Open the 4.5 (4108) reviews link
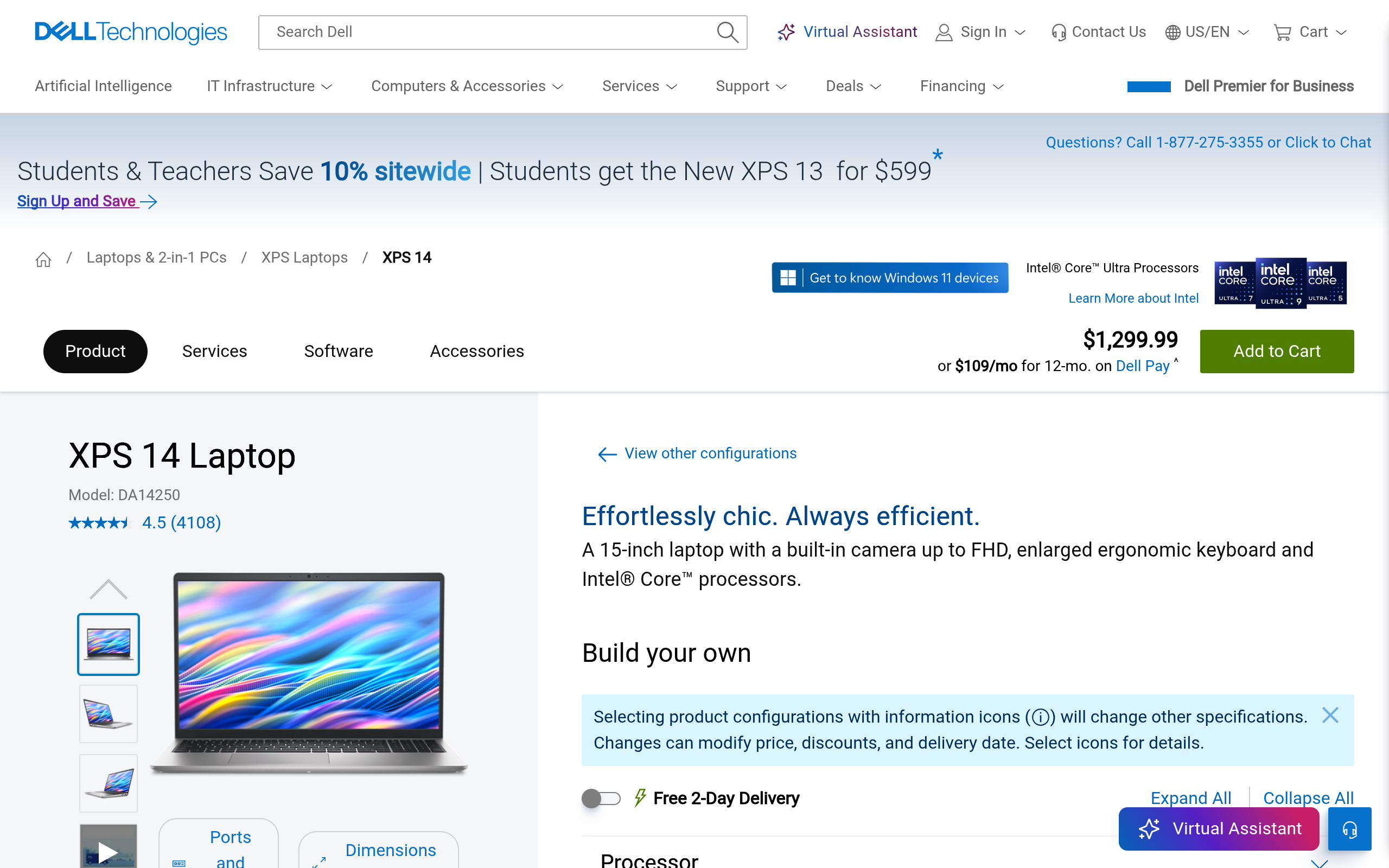The image size is (1389, 868). click(181, 523)
